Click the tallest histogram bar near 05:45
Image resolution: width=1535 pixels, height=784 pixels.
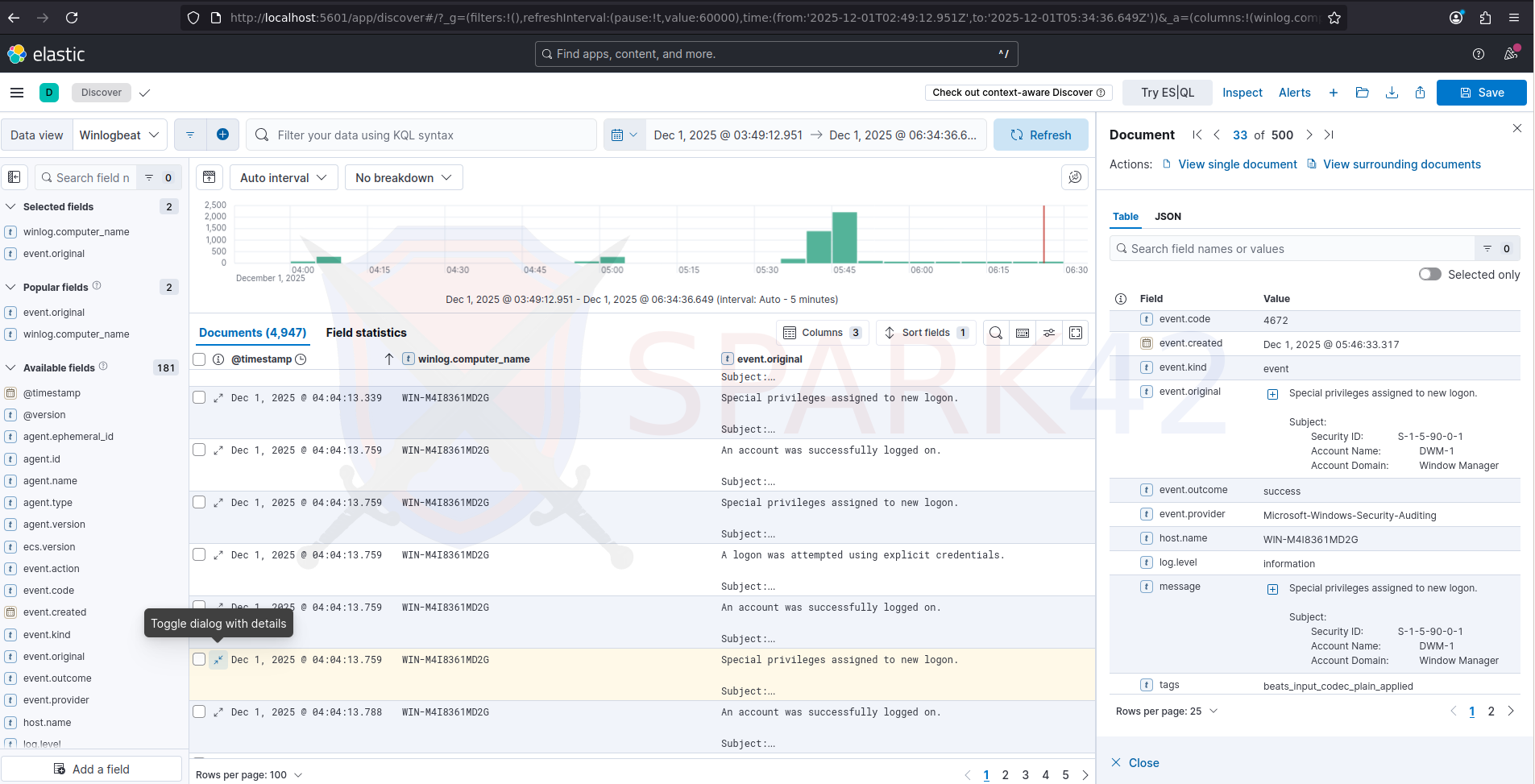click(844, 237)
